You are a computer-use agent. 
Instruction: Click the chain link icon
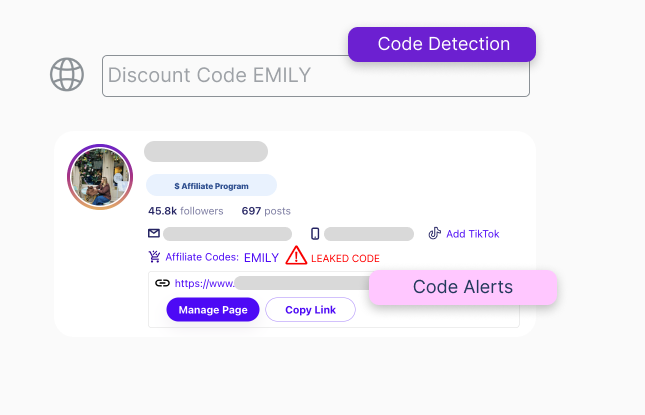click(x=162, y=283)
